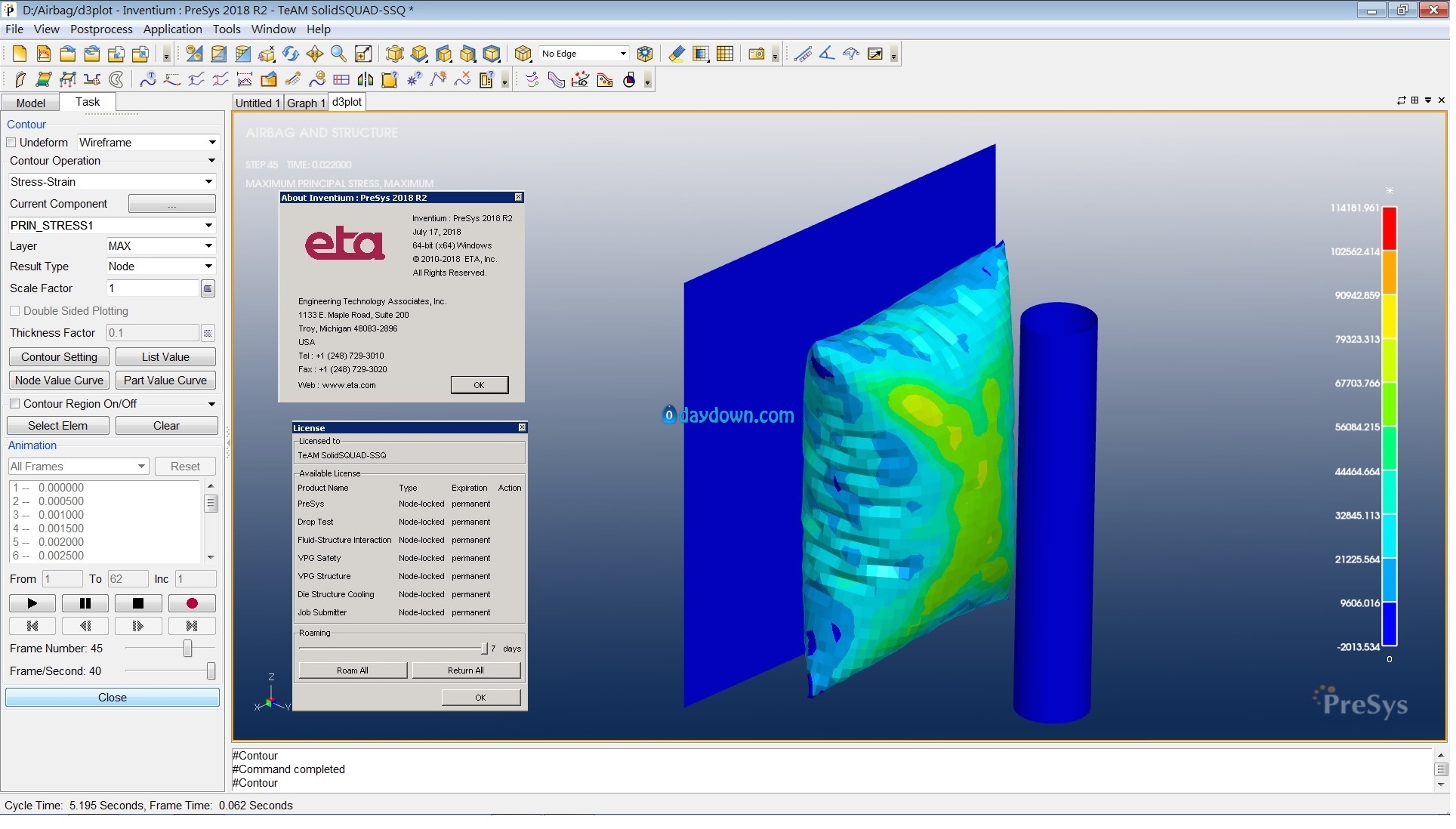The width and height of the screenshot is (1456, 829).
Task: Click the Frame Number slider handle
Action: 187,649
